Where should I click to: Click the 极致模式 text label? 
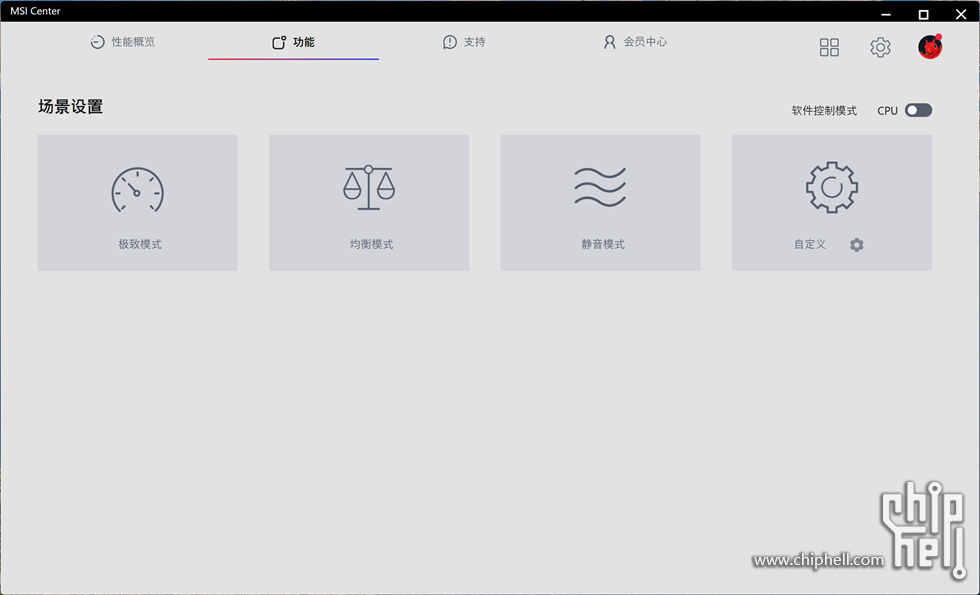(140, 244)
